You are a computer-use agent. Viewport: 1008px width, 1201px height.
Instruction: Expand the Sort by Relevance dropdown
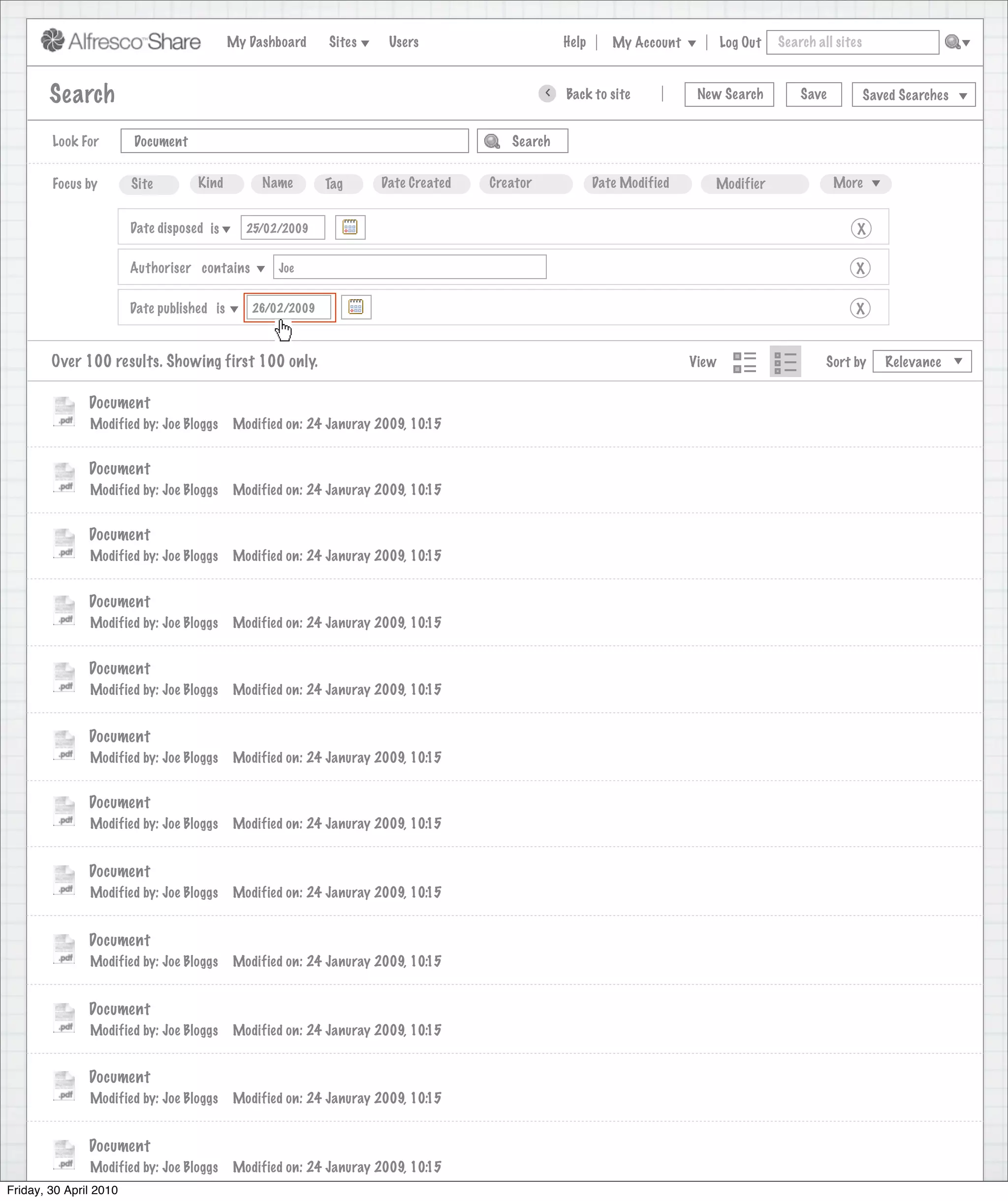click(922, 361)
